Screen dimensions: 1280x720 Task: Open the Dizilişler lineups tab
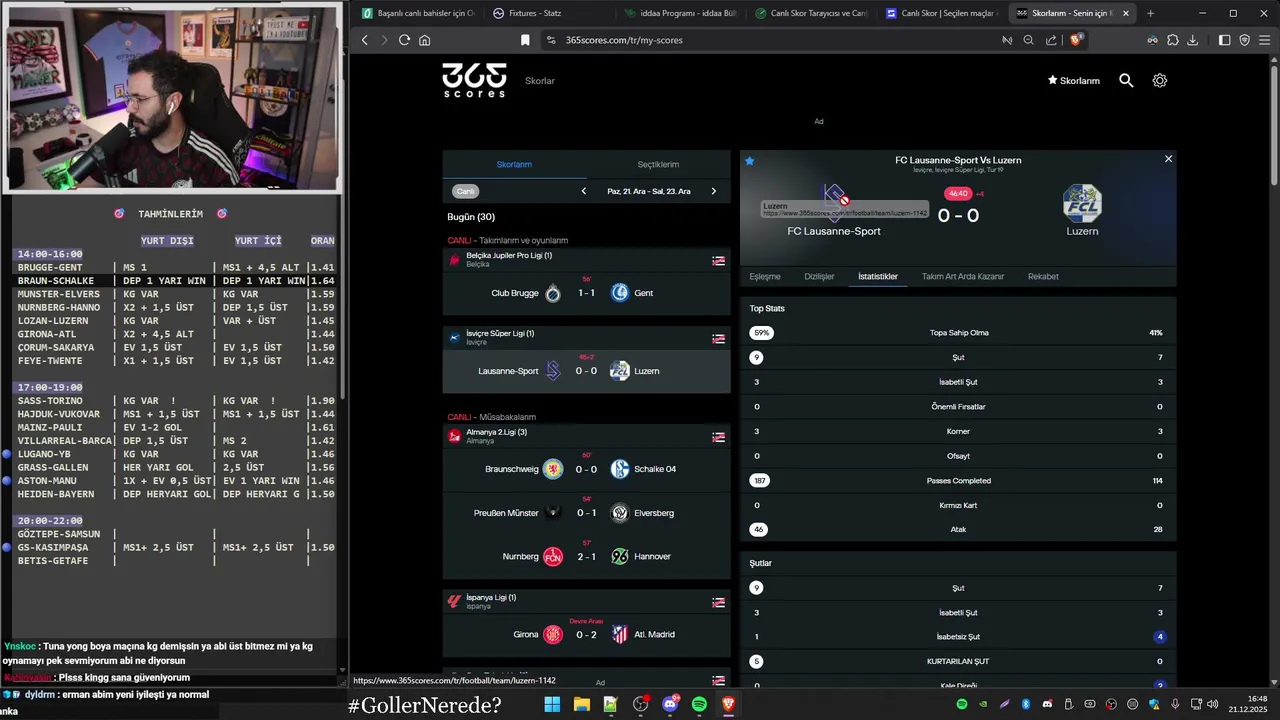click(x=819, y=276)
